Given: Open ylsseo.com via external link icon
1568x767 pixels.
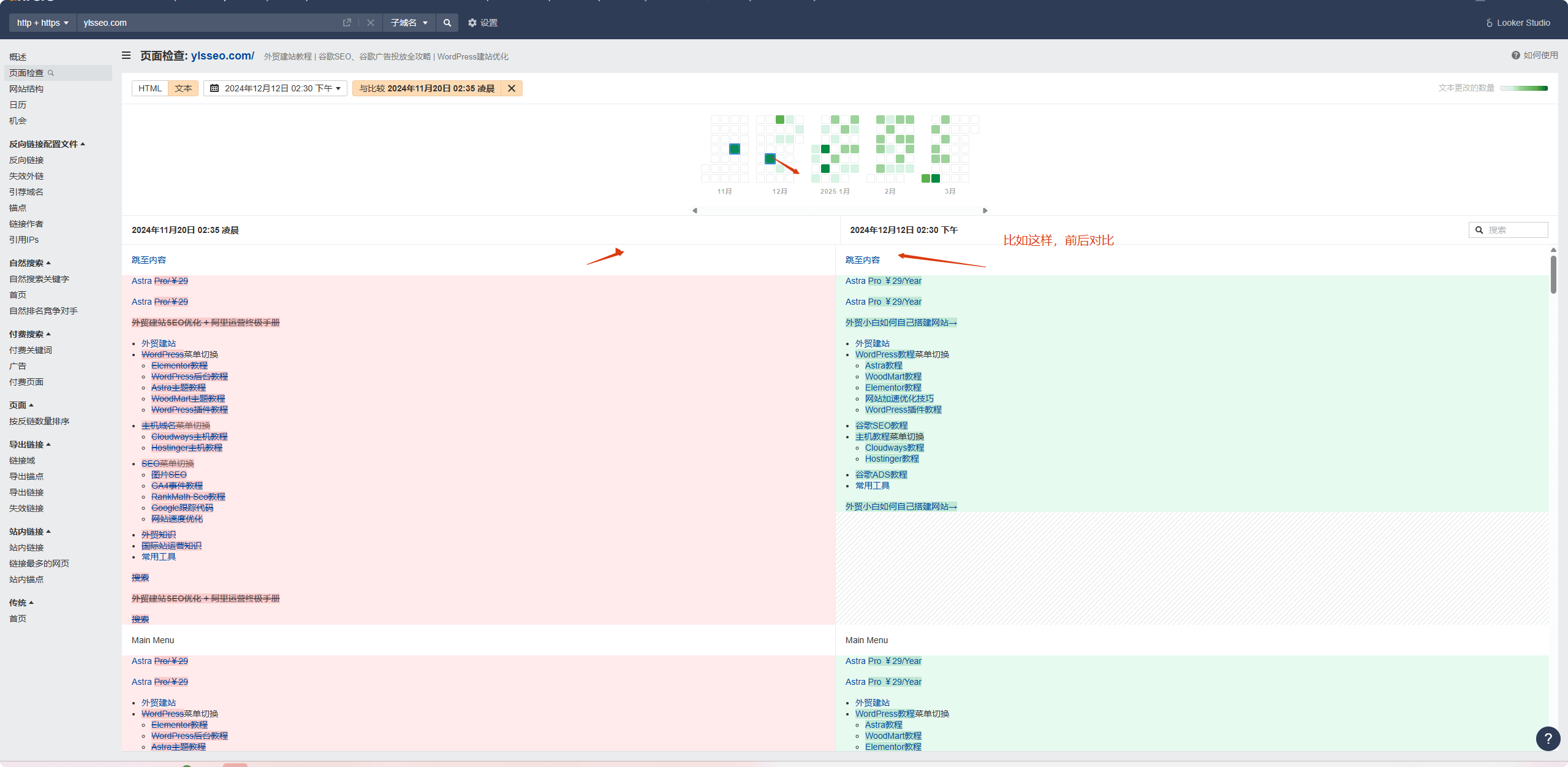Looking at the screenshot, I should [347, 23].
